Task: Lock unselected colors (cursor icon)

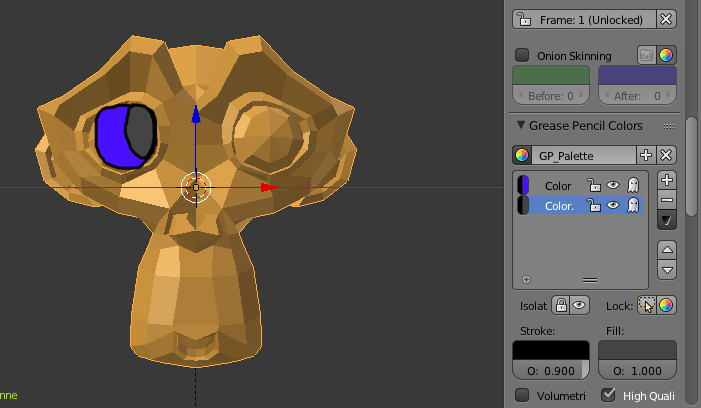Action: (x=646, y=305)
